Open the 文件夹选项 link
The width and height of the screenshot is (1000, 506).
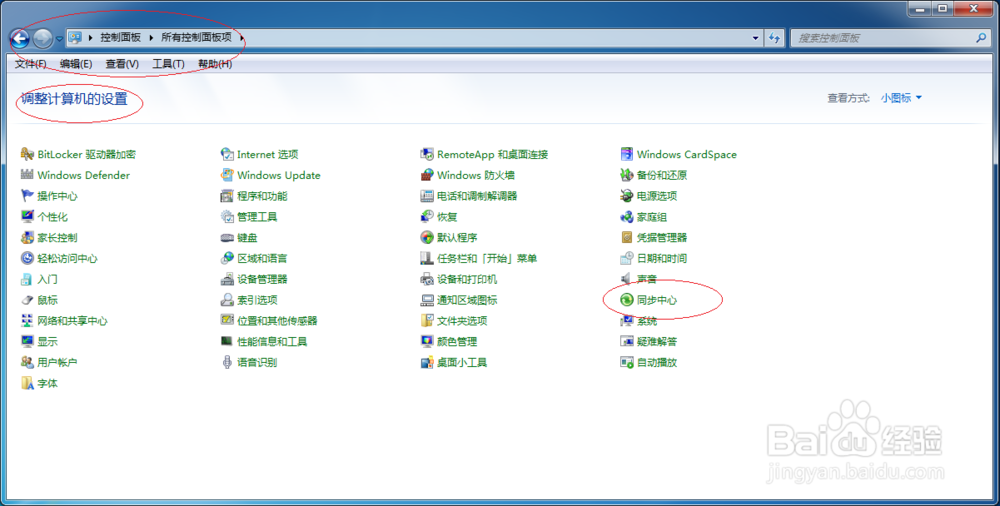click(x=462, y=321)
